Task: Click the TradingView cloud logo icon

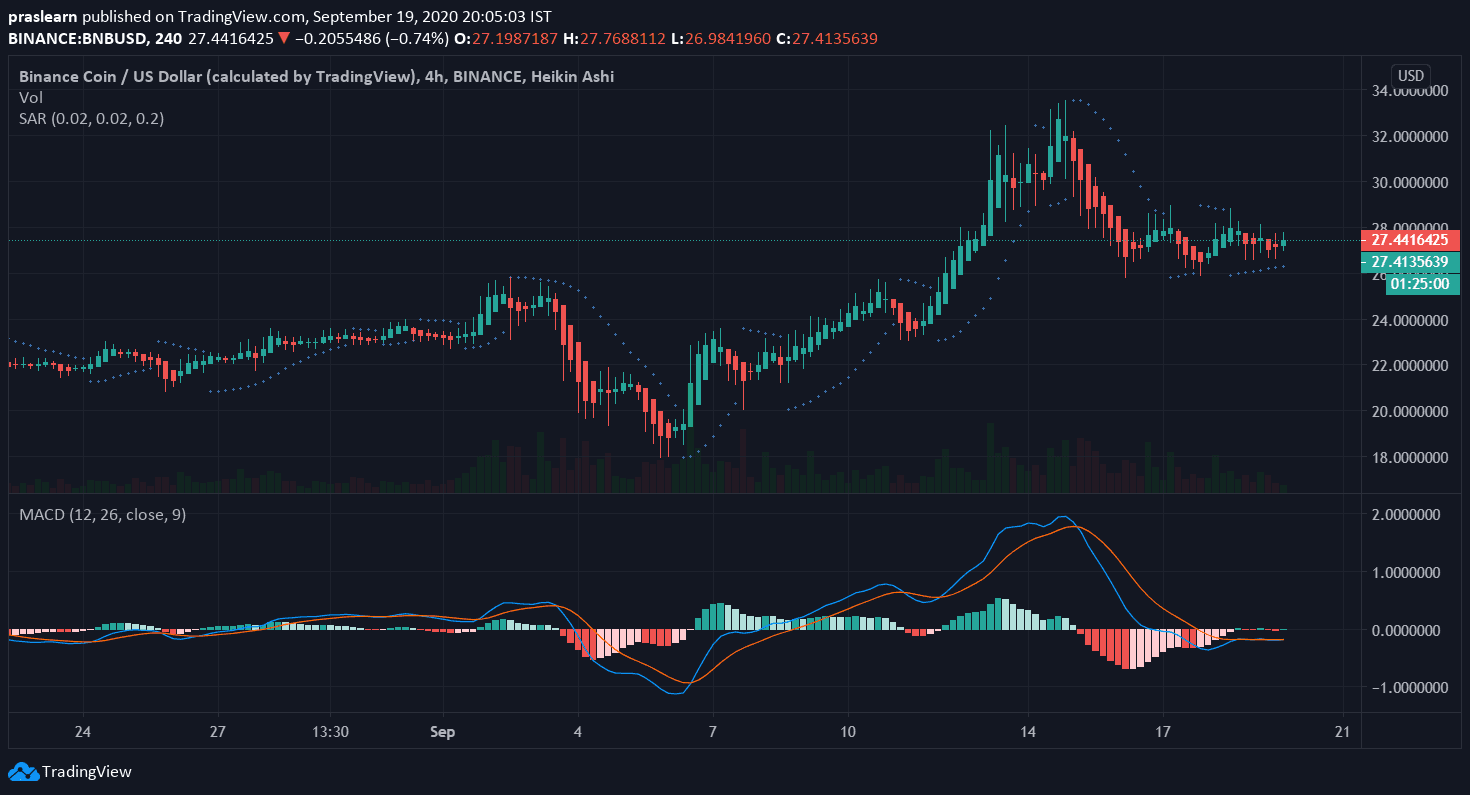Action: point(22,772)
